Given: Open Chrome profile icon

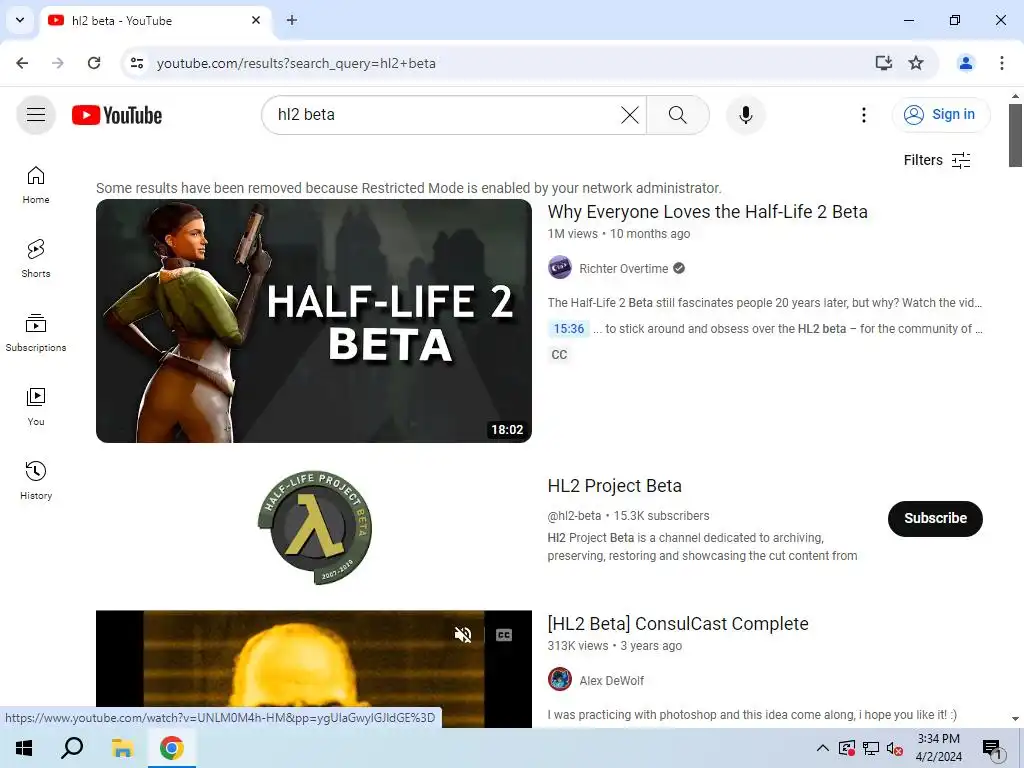Looking at the screenshot, I should pyautogui.click(x=965, y=63).
